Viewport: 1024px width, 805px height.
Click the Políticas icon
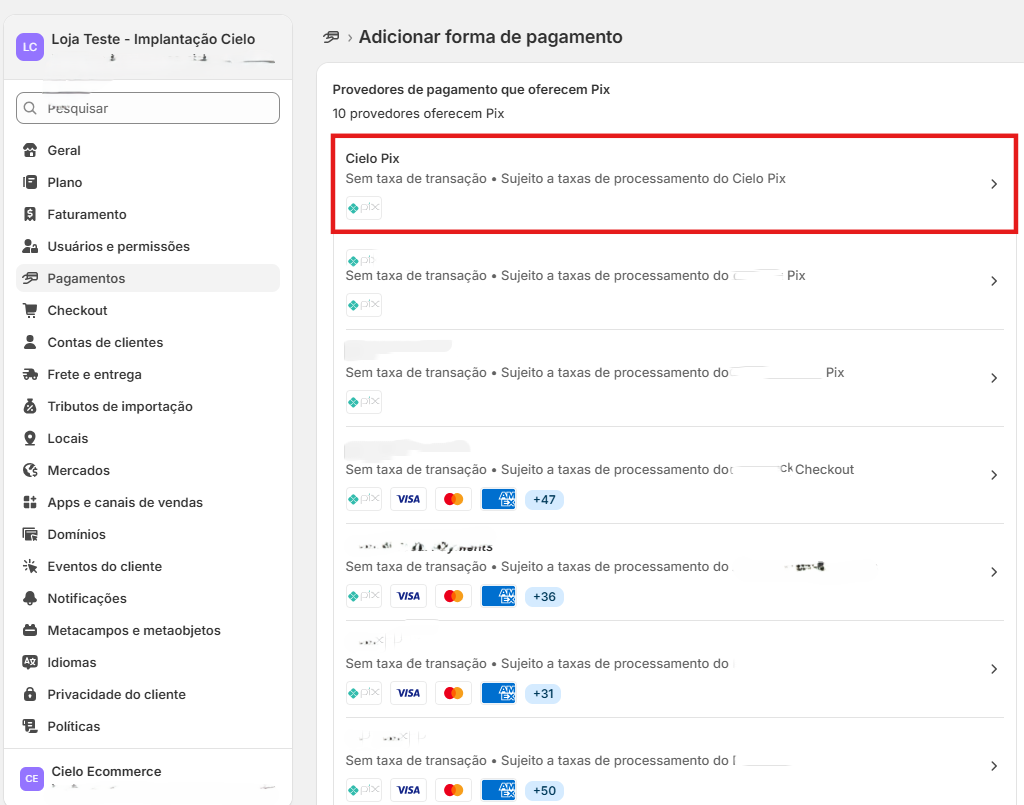point(30,726)
